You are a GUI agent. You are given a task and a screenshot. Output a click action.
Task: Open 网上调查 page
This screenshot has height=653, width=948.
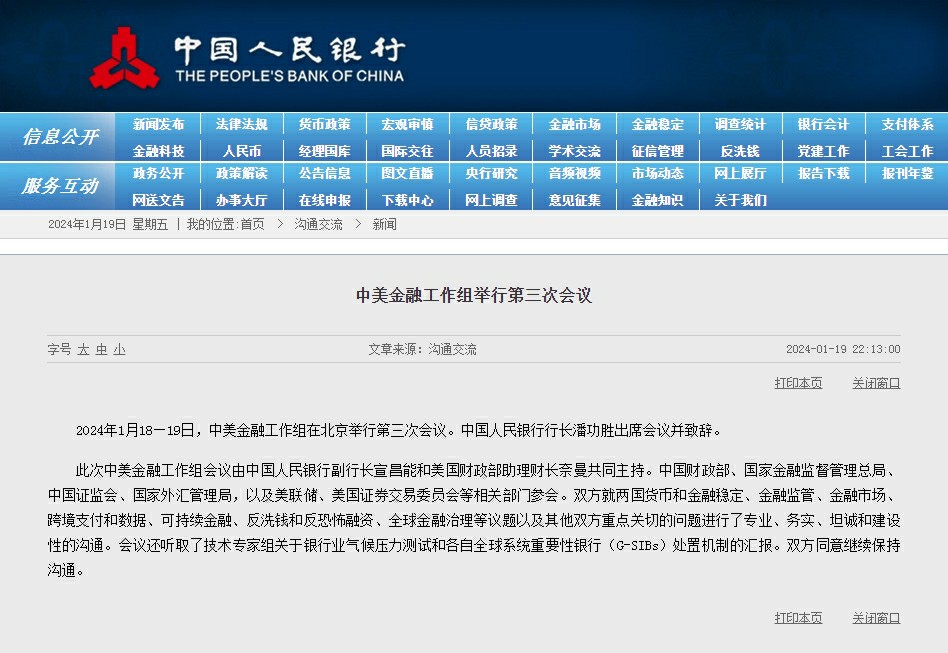[492, 200]
